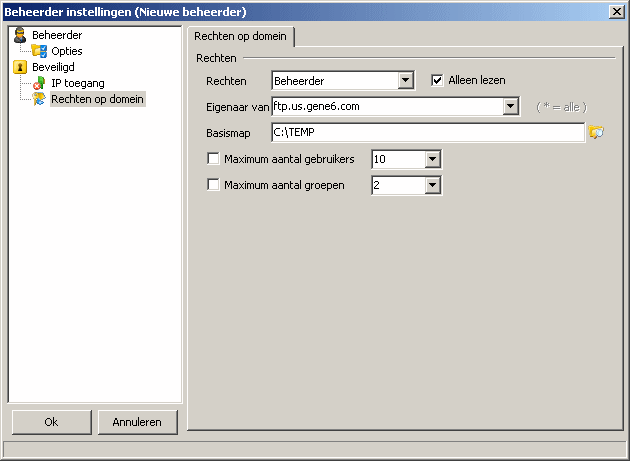This screenshot has height=461, width=630.
Task: Open the Rechten dropdown arrow
Action: coord(406,81)
